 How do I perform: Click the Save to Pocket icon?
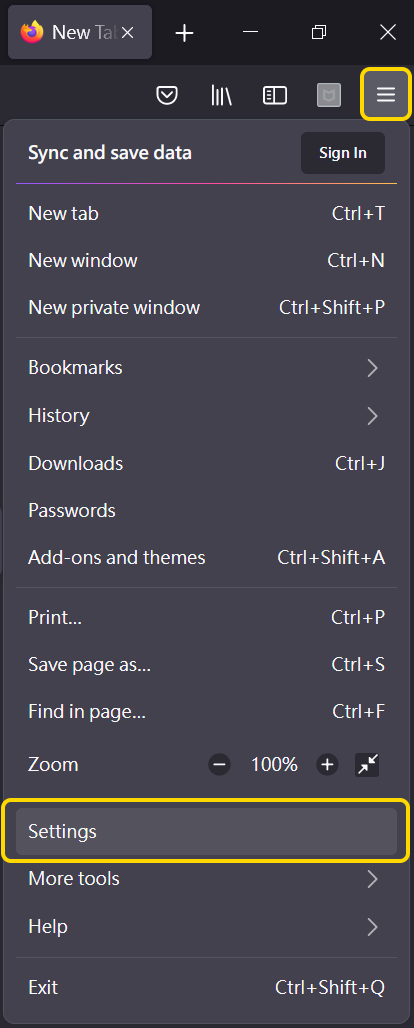click(x=167, y=96)
